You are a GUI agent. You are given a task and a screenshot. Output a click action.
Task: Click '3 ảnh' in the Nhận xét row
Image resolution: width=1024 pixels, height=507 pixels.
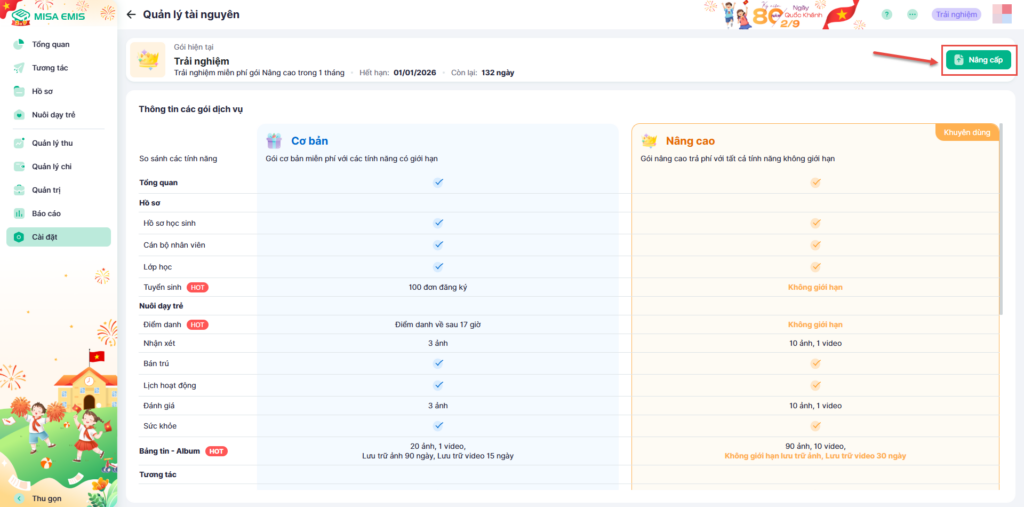(x=438, y=343)
